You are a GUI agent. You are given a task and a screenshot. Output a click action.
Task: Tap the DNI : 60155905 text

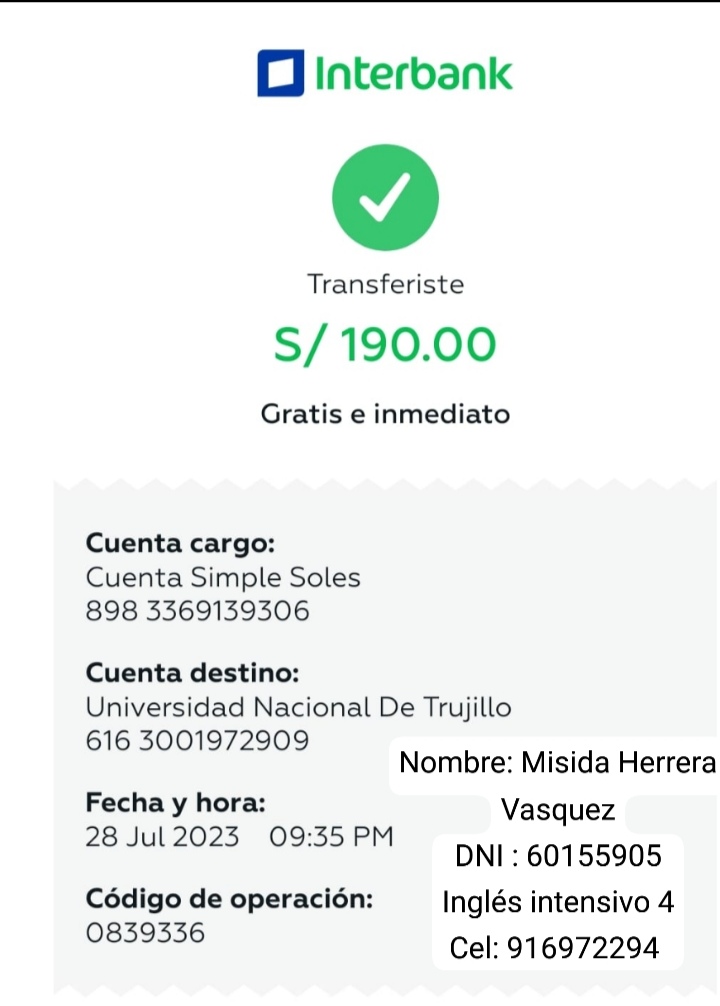pos(558,856)
